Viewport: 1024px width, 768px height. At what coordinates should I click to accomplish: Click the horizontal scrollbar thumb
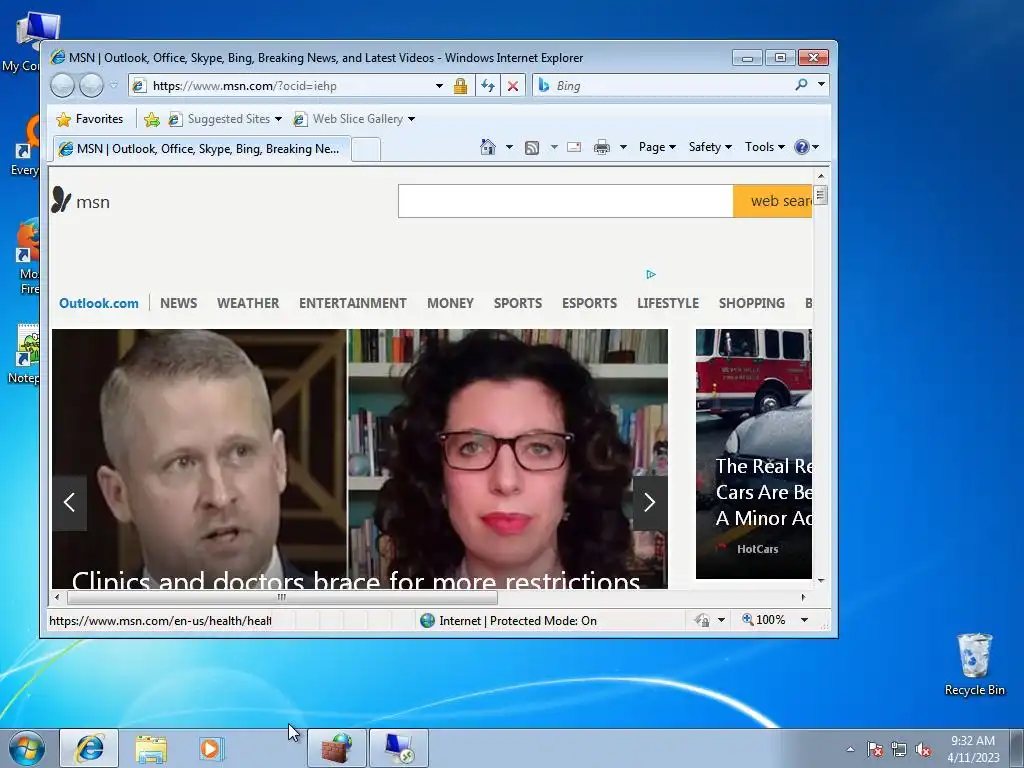point(281,597)
